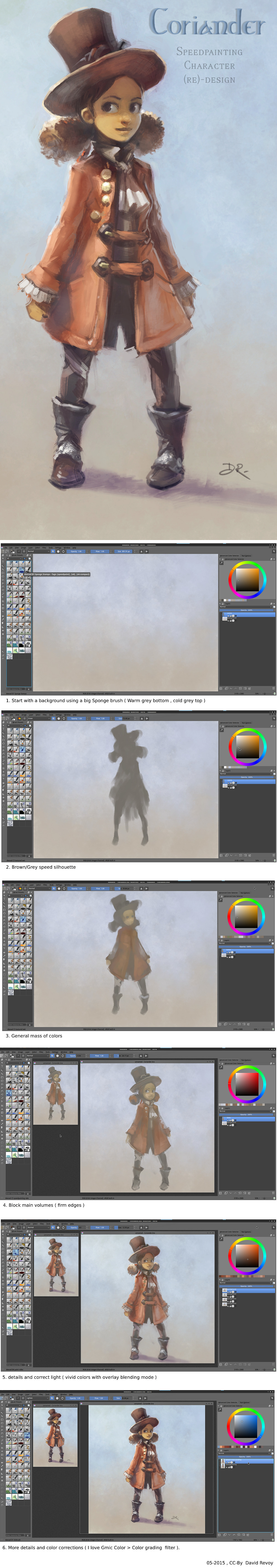Open the Filter menu in step 1 window
The width and height of the screenshot is (277, 1568).
44,547
